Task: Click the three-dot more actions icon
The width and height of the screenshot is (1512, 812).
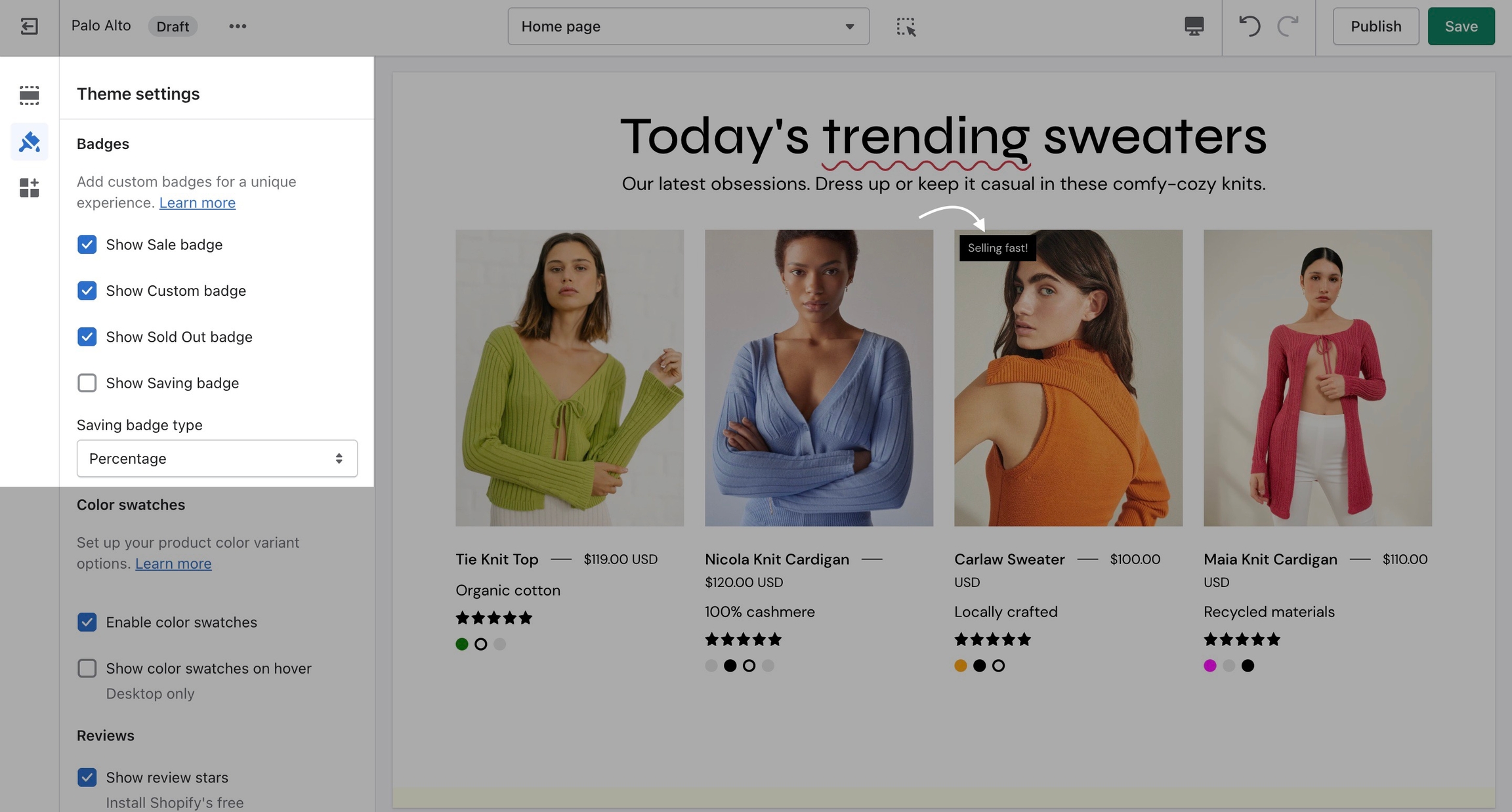Action: (238, 26)
